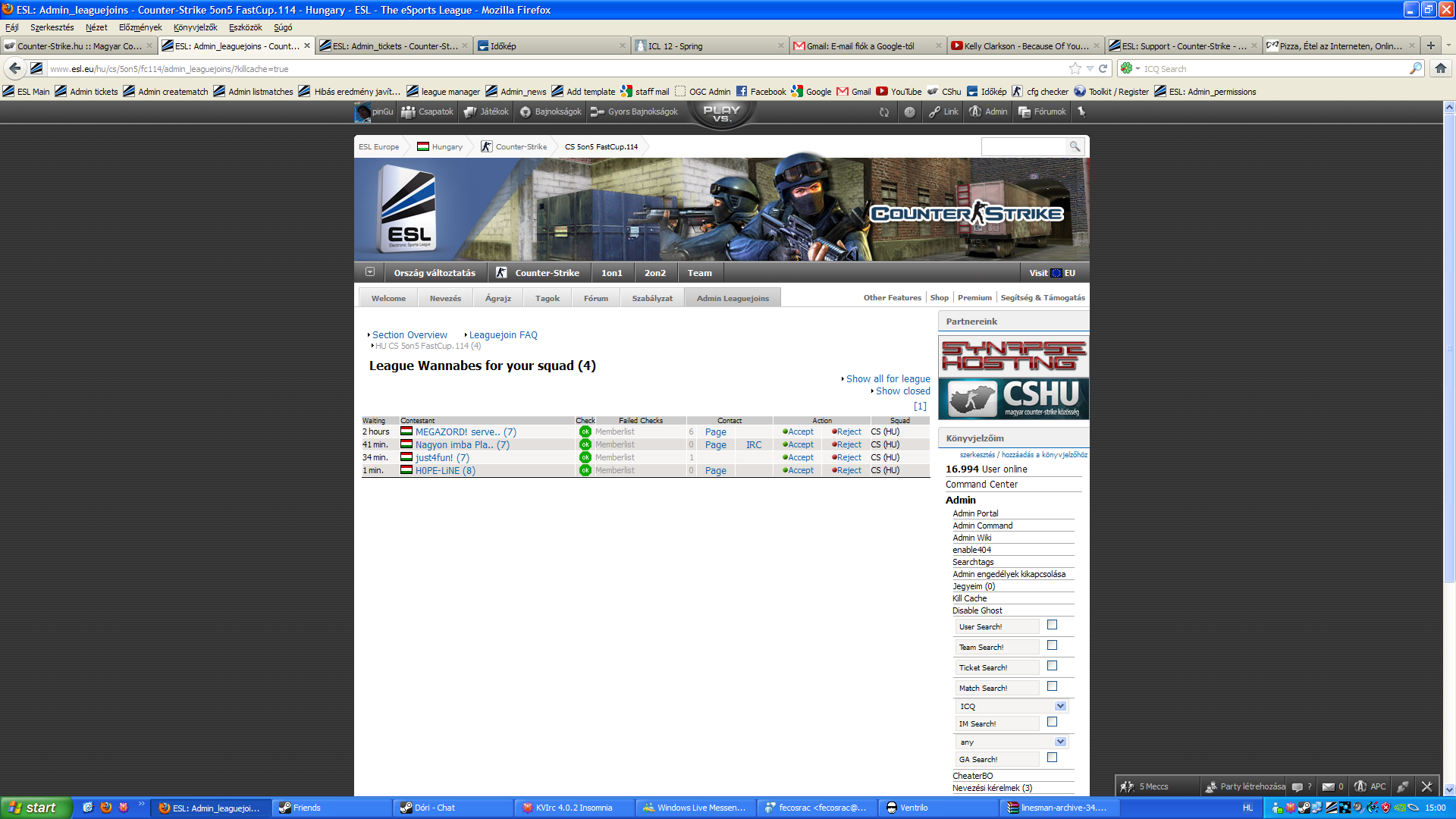Click the tools wrench icon in bottom bar
Viewport: 1456px width, 819px height.
[x=1426, y=786]
